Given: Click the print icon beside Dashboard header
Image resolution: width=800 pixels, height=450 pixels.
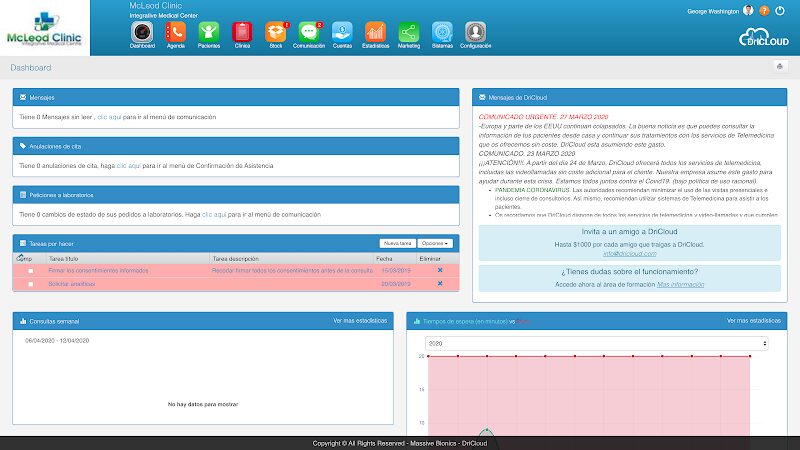Looking at the screenshot, I should pyautogui.click(x=779, y=67).
